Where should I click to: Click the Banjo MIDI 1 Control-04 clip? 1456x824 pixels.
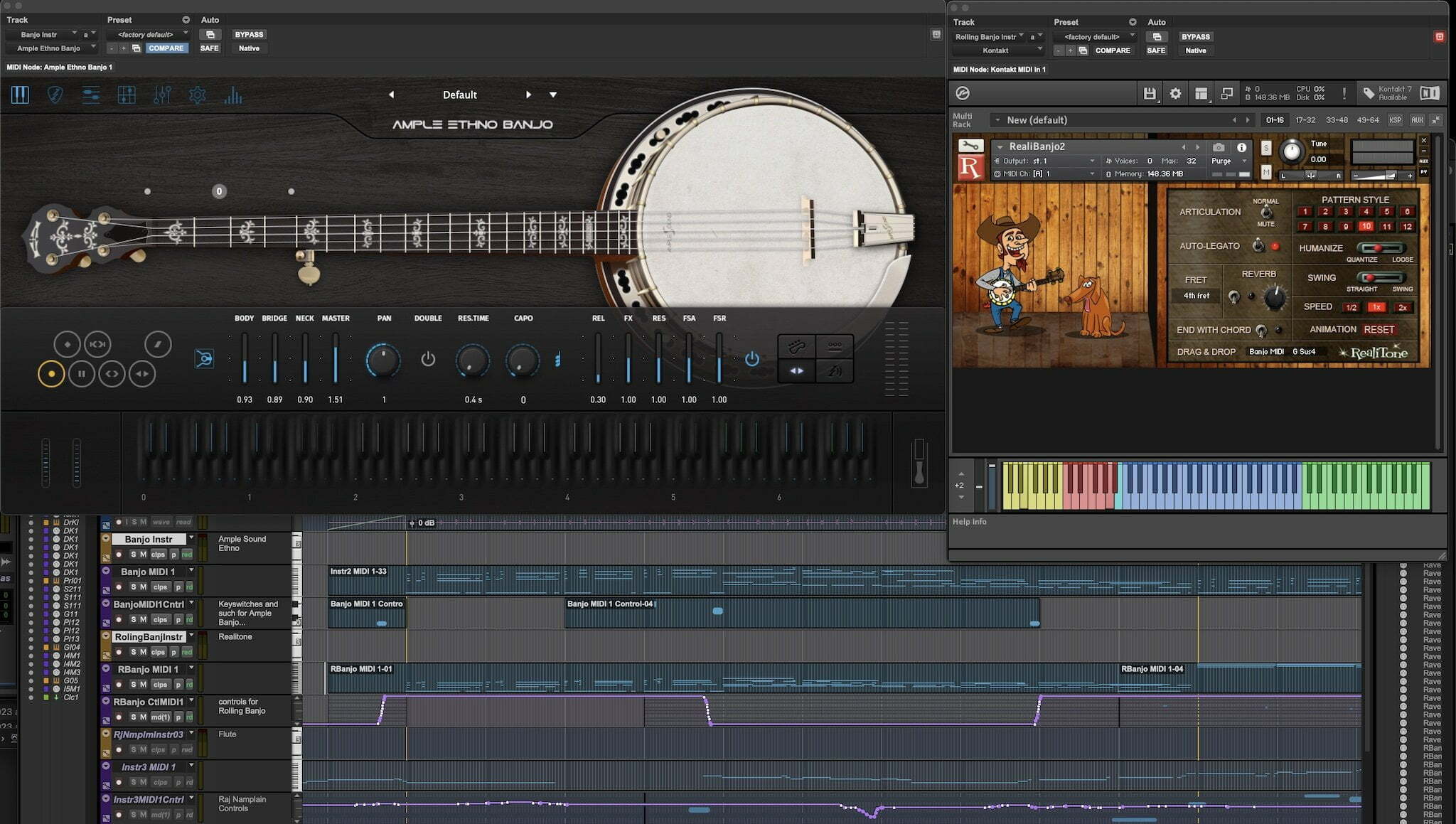[802, 613]
